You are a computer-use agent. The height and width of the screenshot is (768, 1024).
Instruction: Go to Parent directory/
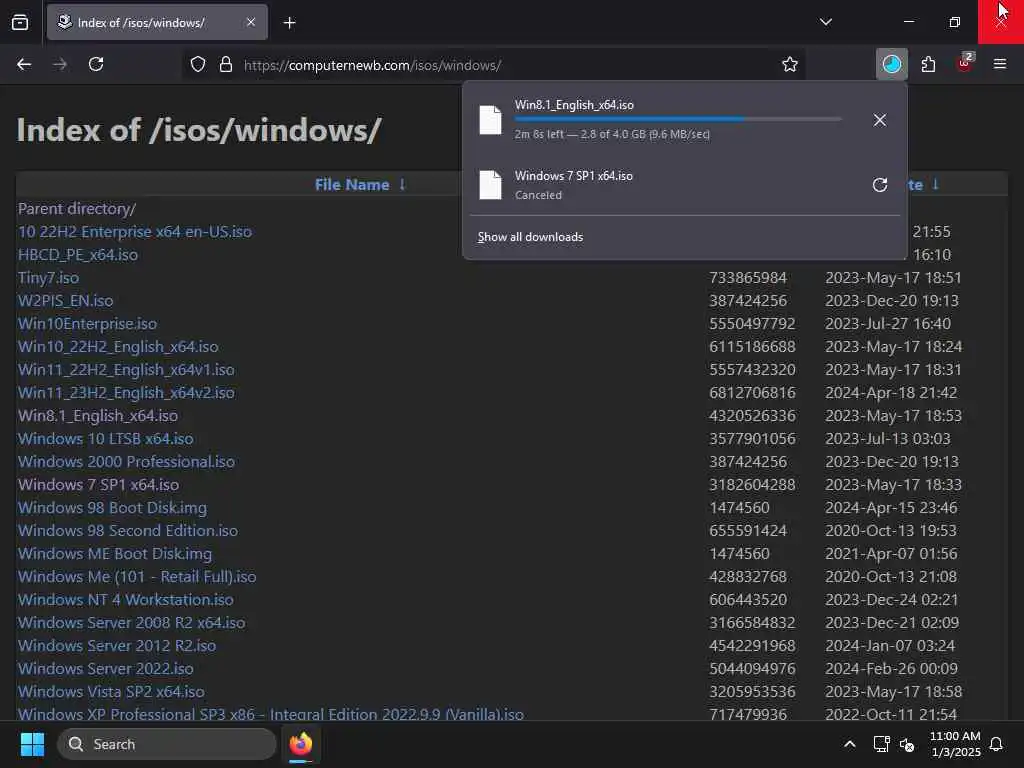point(77,209)
